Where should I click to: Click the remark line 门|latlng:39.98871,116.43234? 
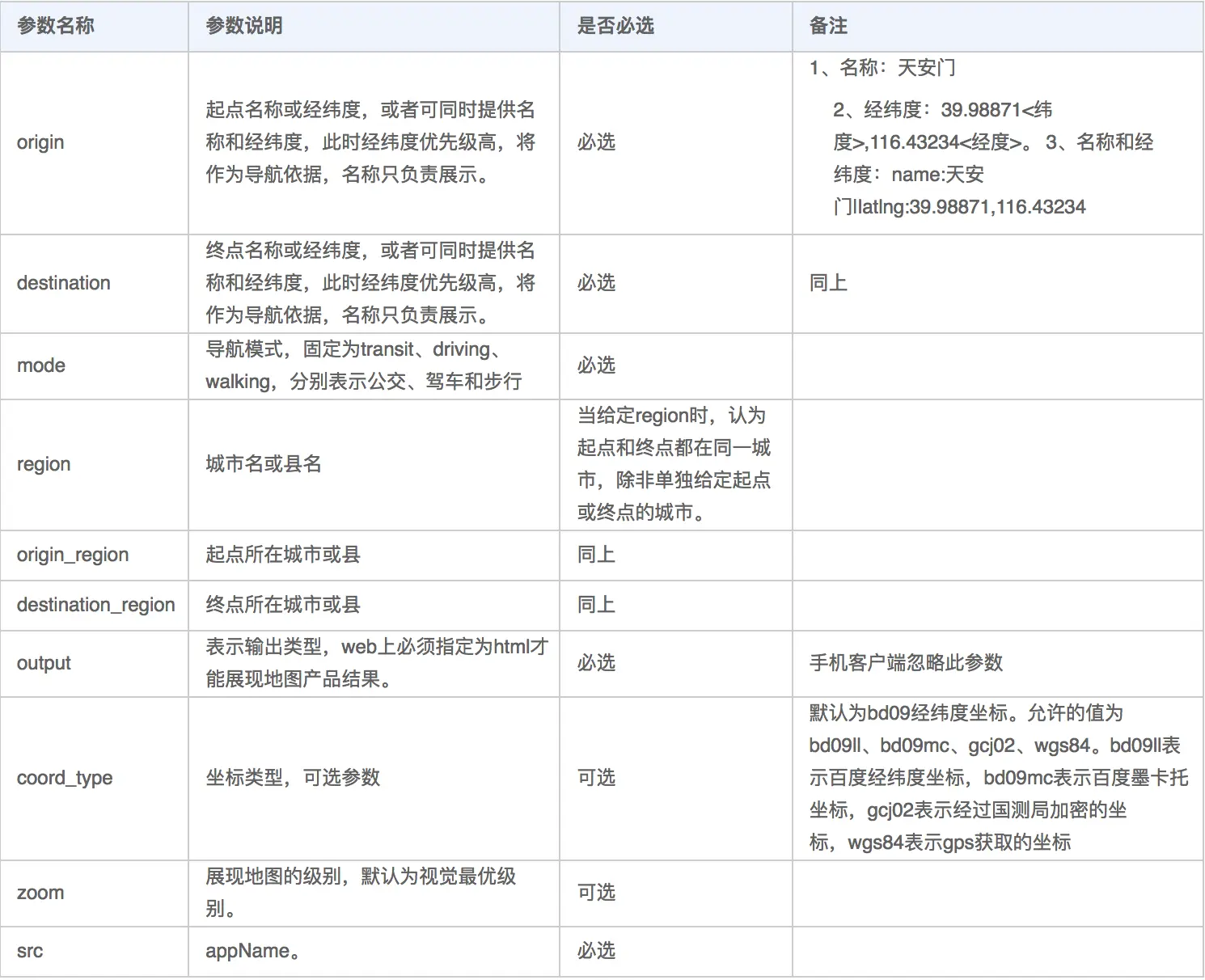click(x=959, y=207)
